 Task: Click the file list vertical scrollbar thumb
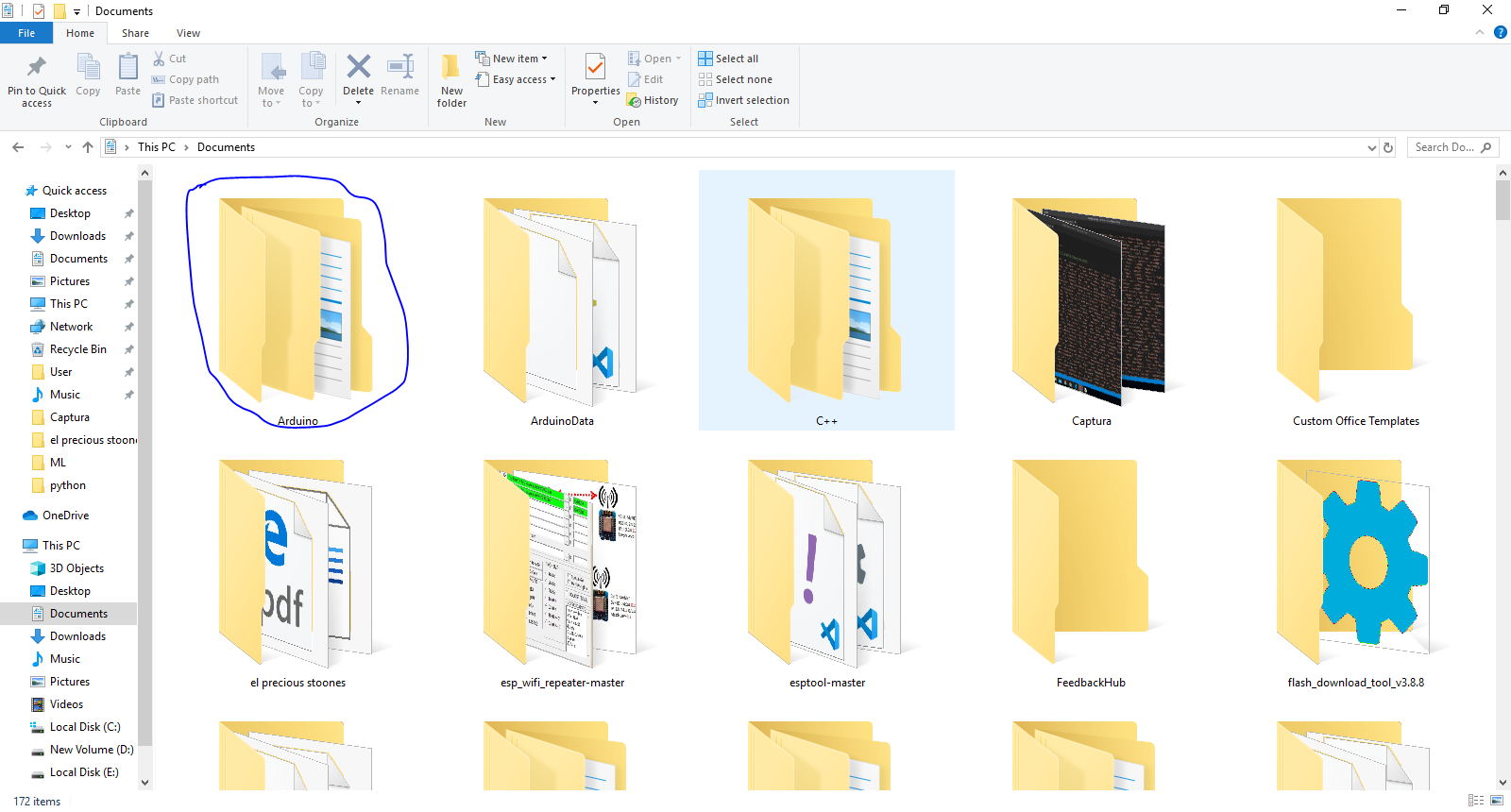(1503, 200)
